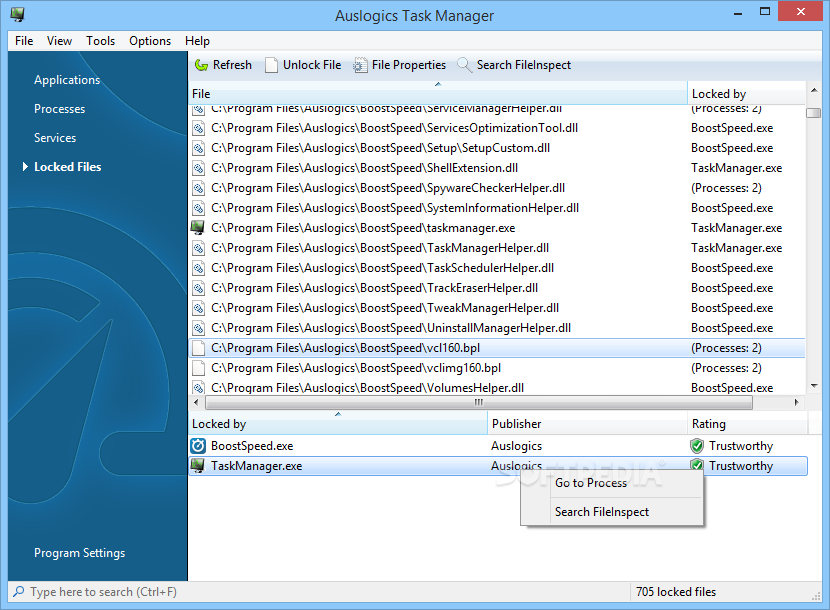Viewport: 830px width, 610px height.
Task: Click the UninstallManagerHelper.dll file icon
Action: coord(199,328)
